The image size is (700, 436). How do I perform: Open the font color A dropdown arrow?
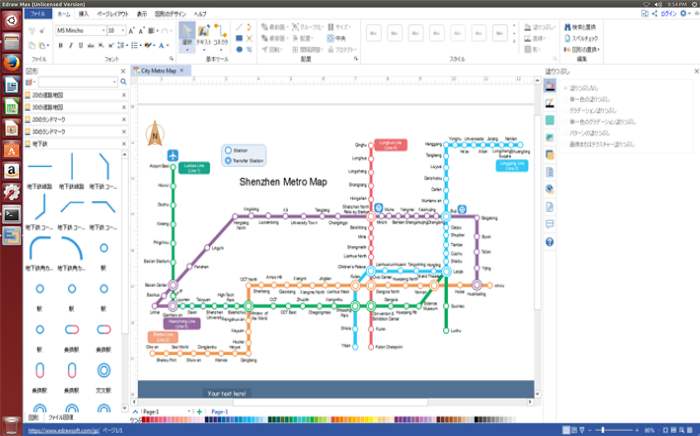pos(167,46)
